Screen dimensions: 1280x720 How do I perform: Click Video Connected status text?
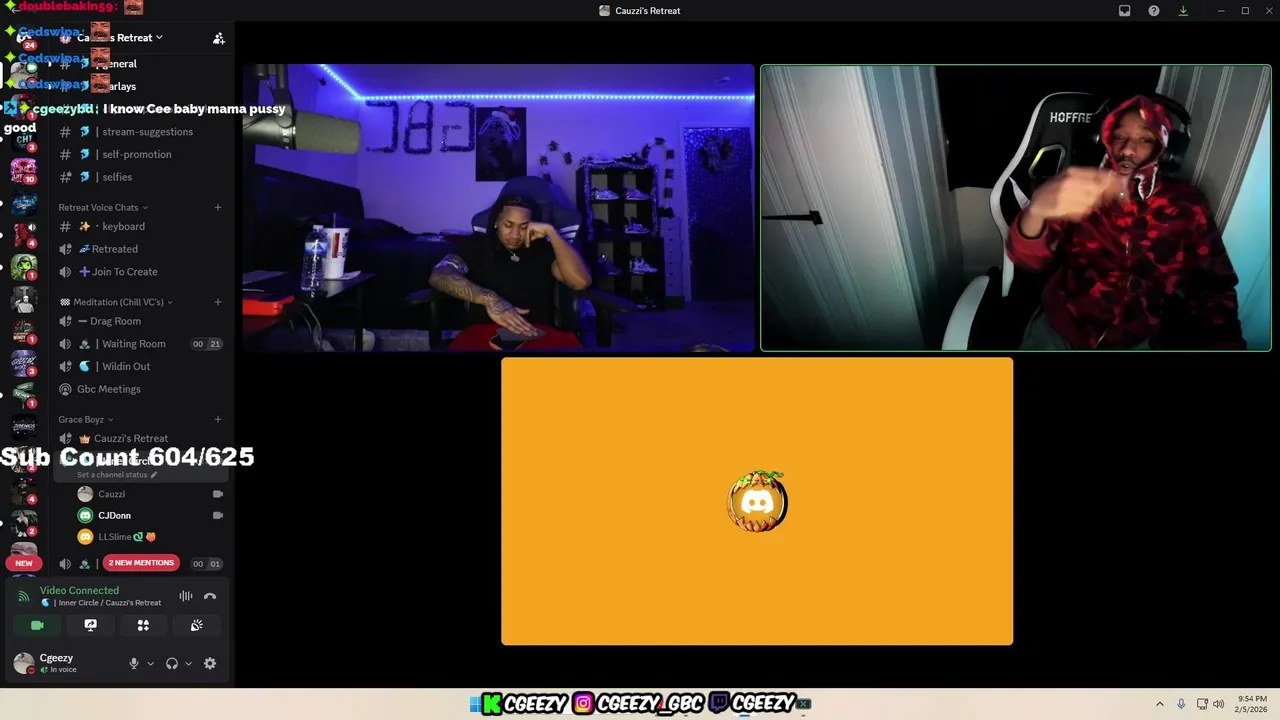tap(79, 590)
